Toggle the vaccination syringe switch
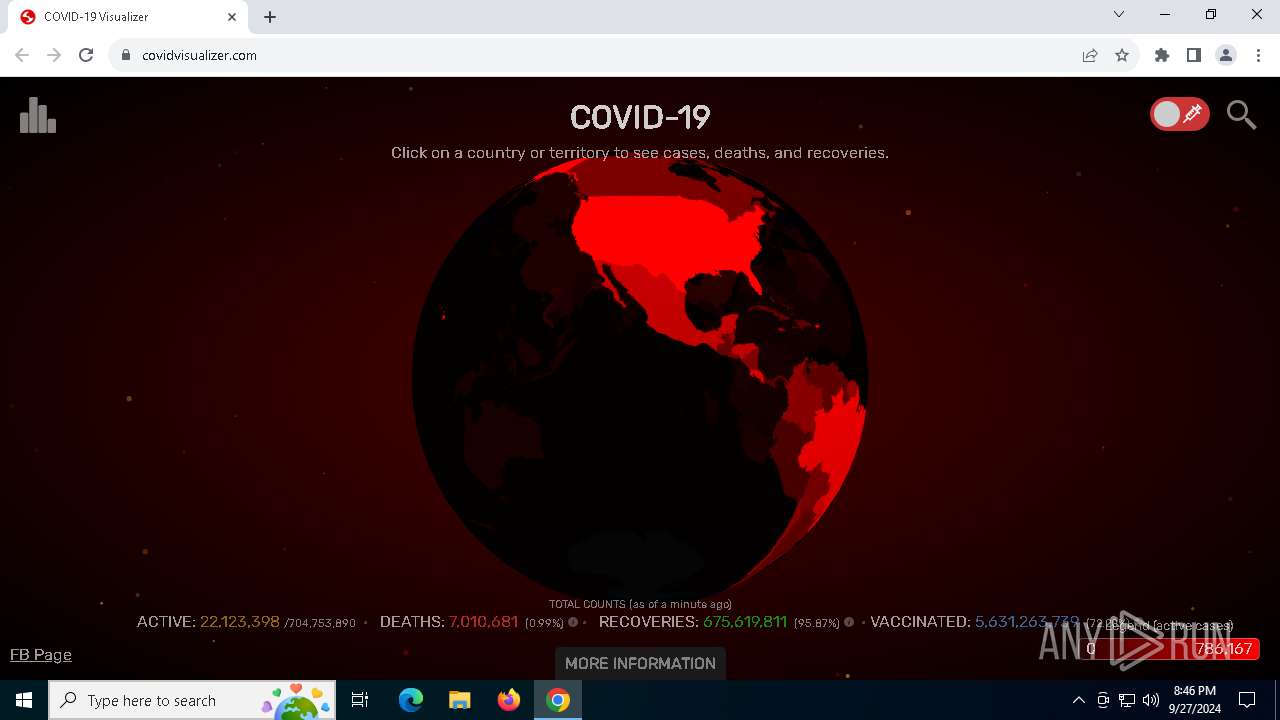 [1180, 115]
